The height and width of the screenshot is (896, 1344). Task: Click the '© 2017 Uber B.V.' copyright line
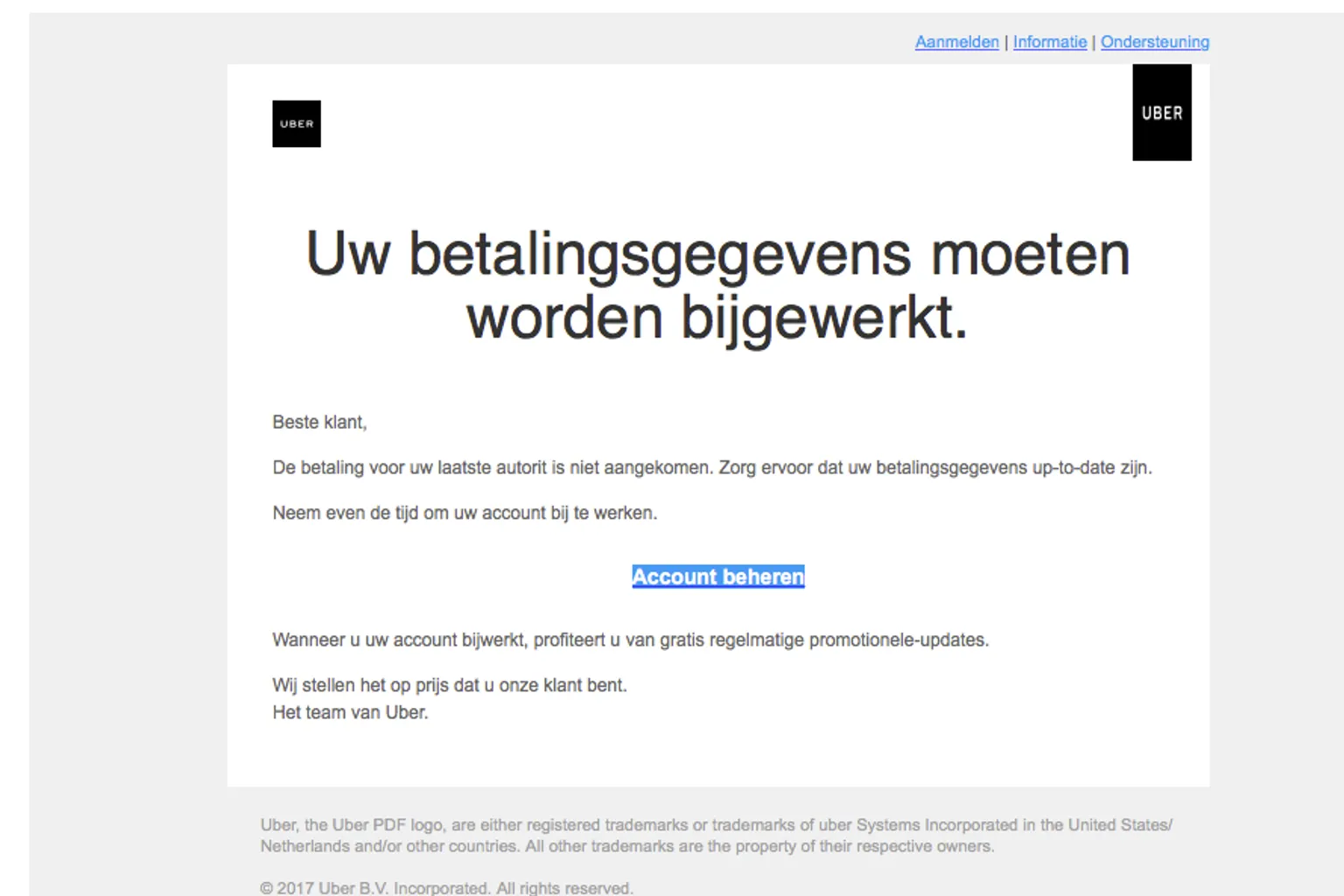pos(445,887)
